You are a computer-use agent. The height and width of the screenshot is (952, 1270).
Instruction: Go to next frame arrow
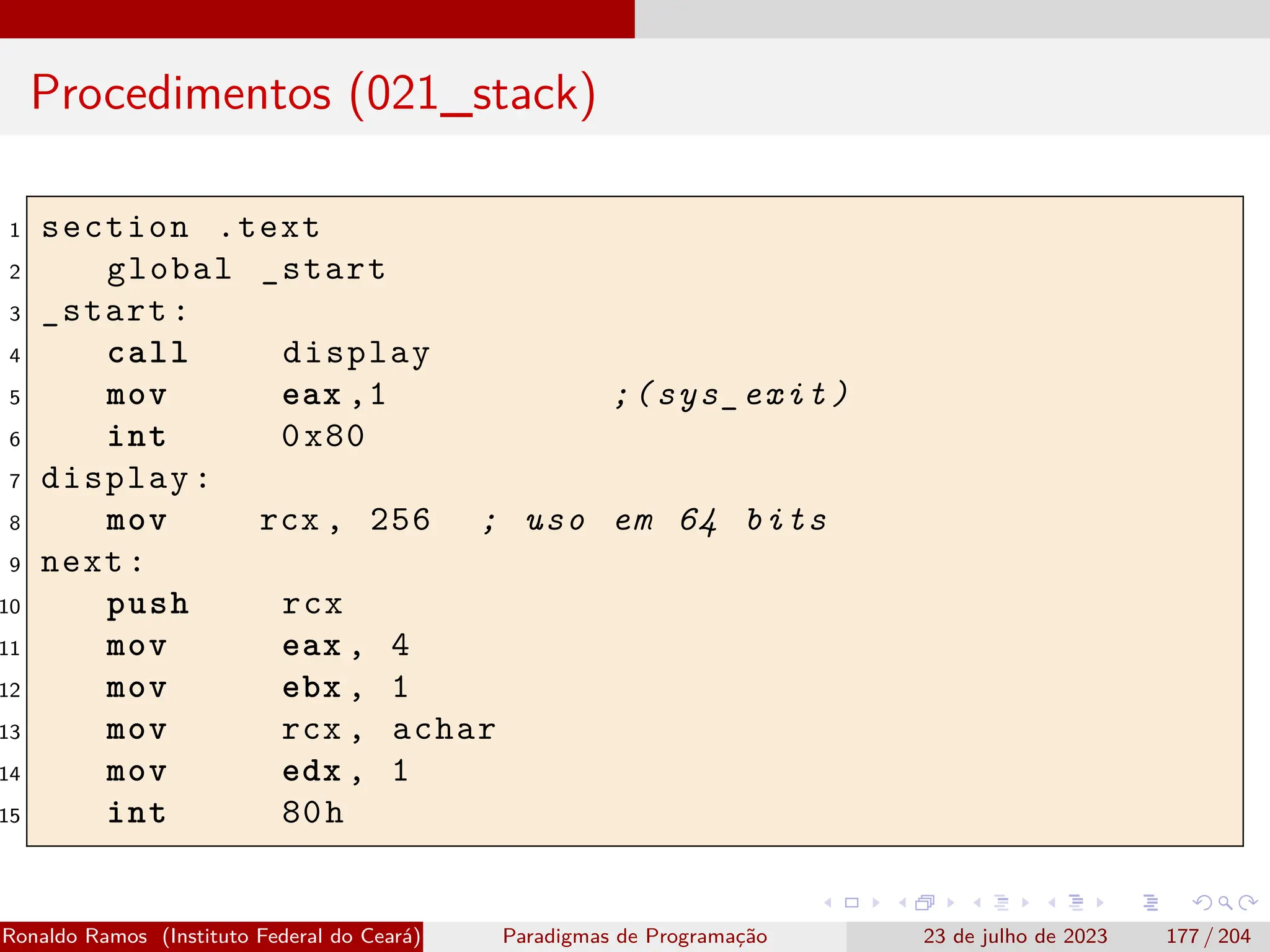pyautogui.click(x=951, y=902)
